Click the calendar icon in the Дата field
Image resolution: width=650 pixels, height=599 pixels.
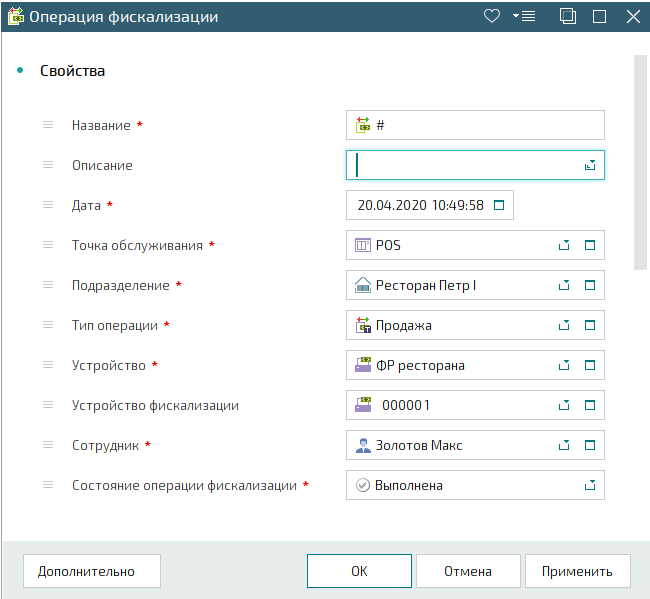pos(499,205)
